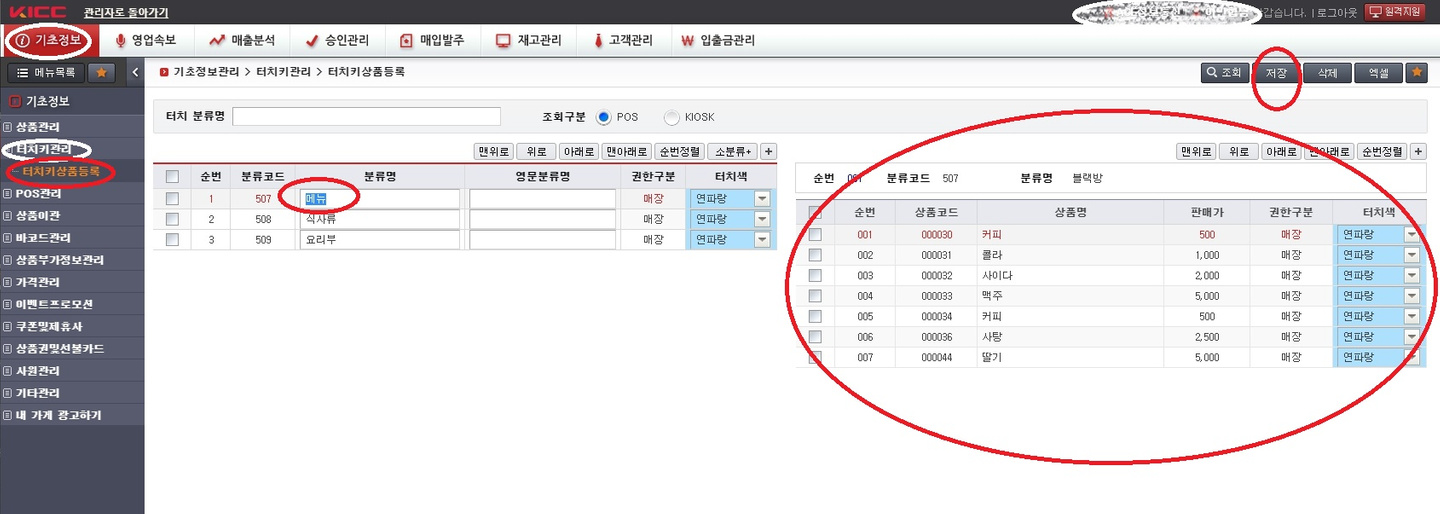The height and width of the screenshot is (514, 1440).
Task: Click the star favorite icon beside 메뉴목록
Action: 101,72
